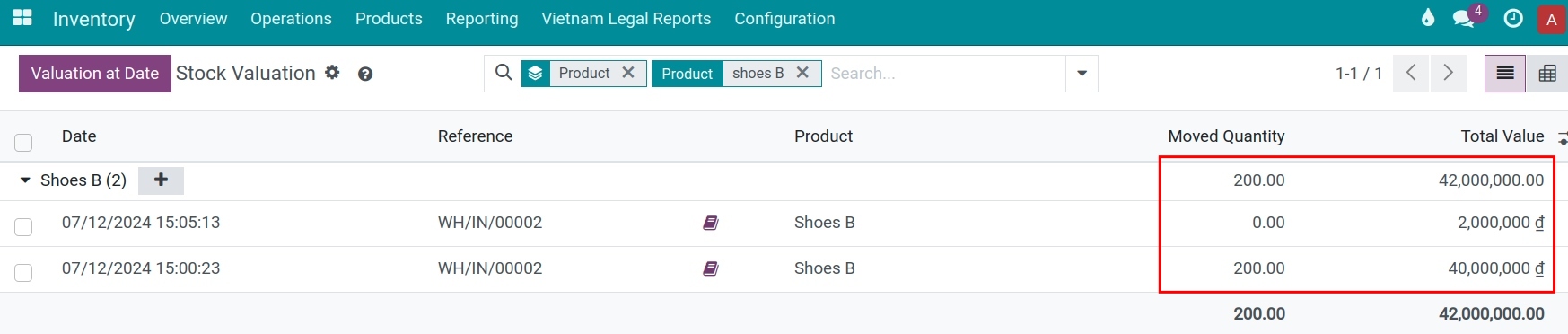Open the Reporting menu
1568x334 pixels.
[482, 19]
